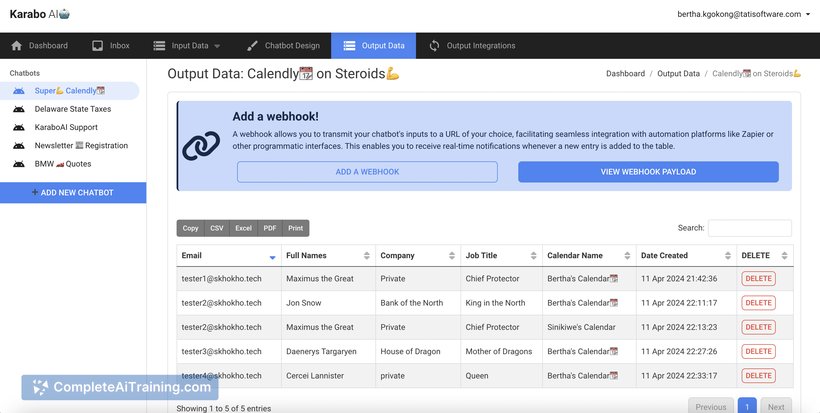This screenshot has height=413, width=820.
Task: Select BMW Quotes chatbot
Action: coord(63,164)
